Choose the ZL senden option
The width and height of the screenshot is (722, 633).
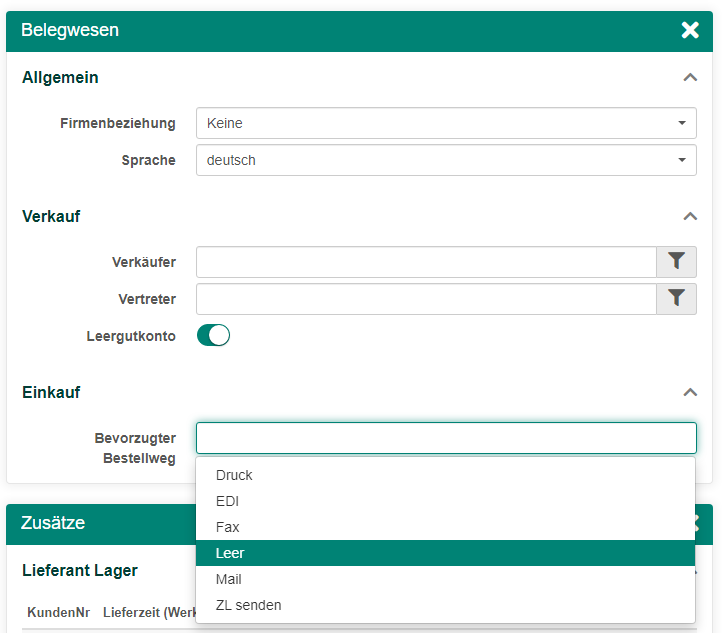point(249,605)
